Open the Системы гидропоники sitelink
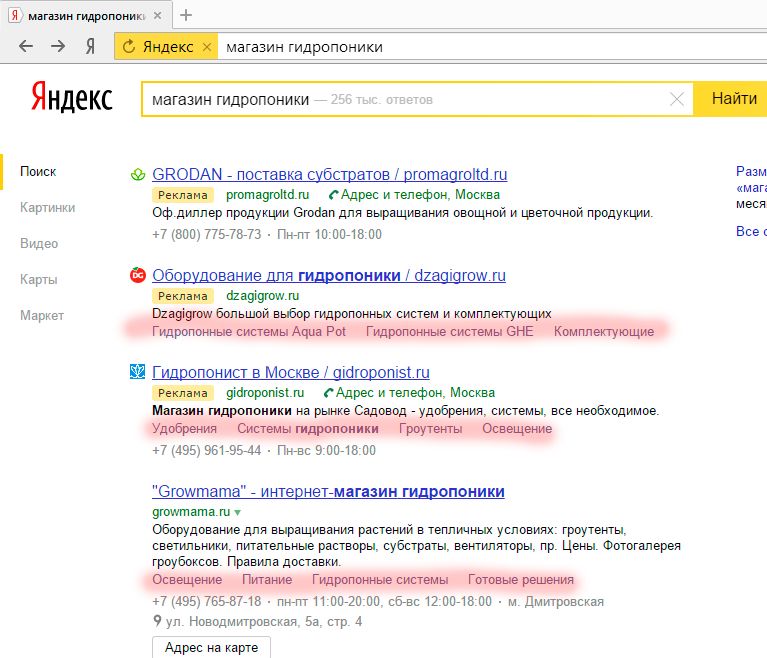The width and height of the screenshot is (767, 658). (308, 429)
